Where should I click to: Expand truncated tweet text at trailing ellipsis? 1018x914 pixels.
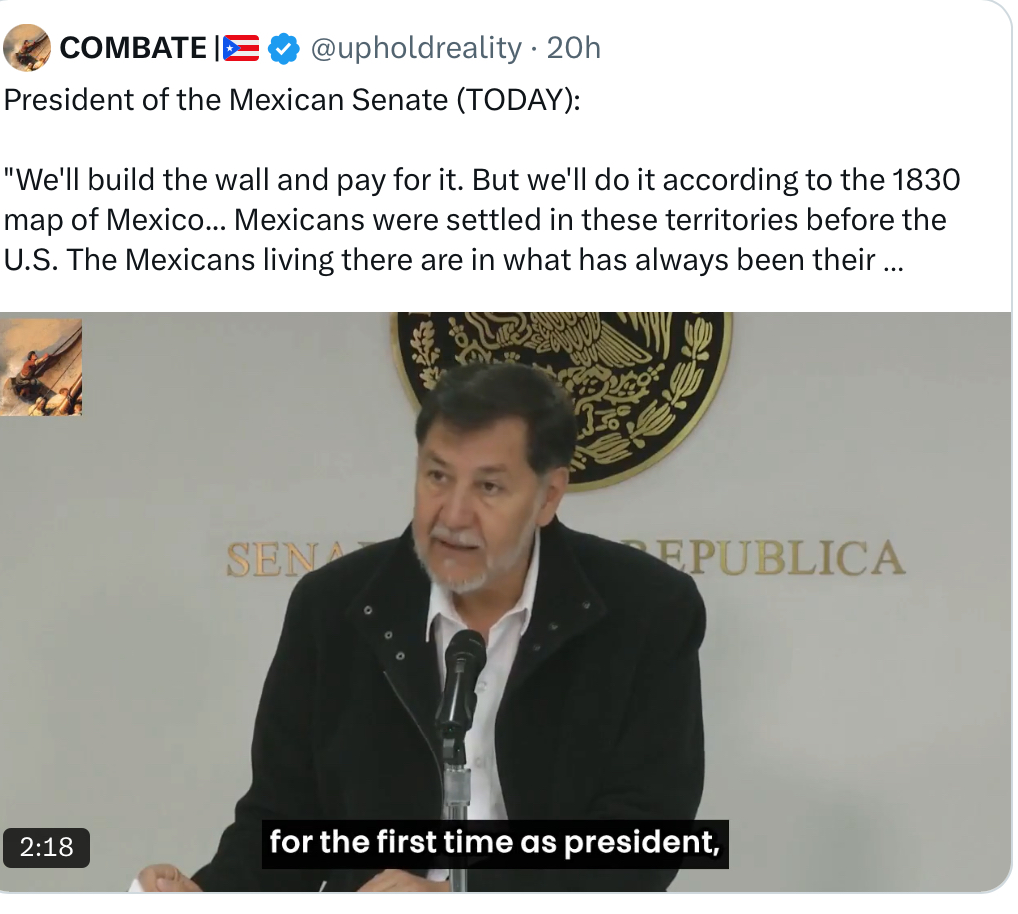coord(893,260)
